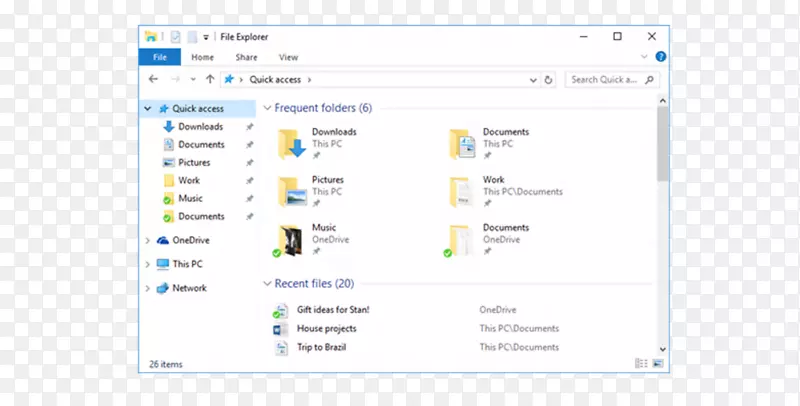This screenshot has height=406, width=800.
Task: Select the 'Gift ideas for Stan!' file
Action: coord(333,310)
